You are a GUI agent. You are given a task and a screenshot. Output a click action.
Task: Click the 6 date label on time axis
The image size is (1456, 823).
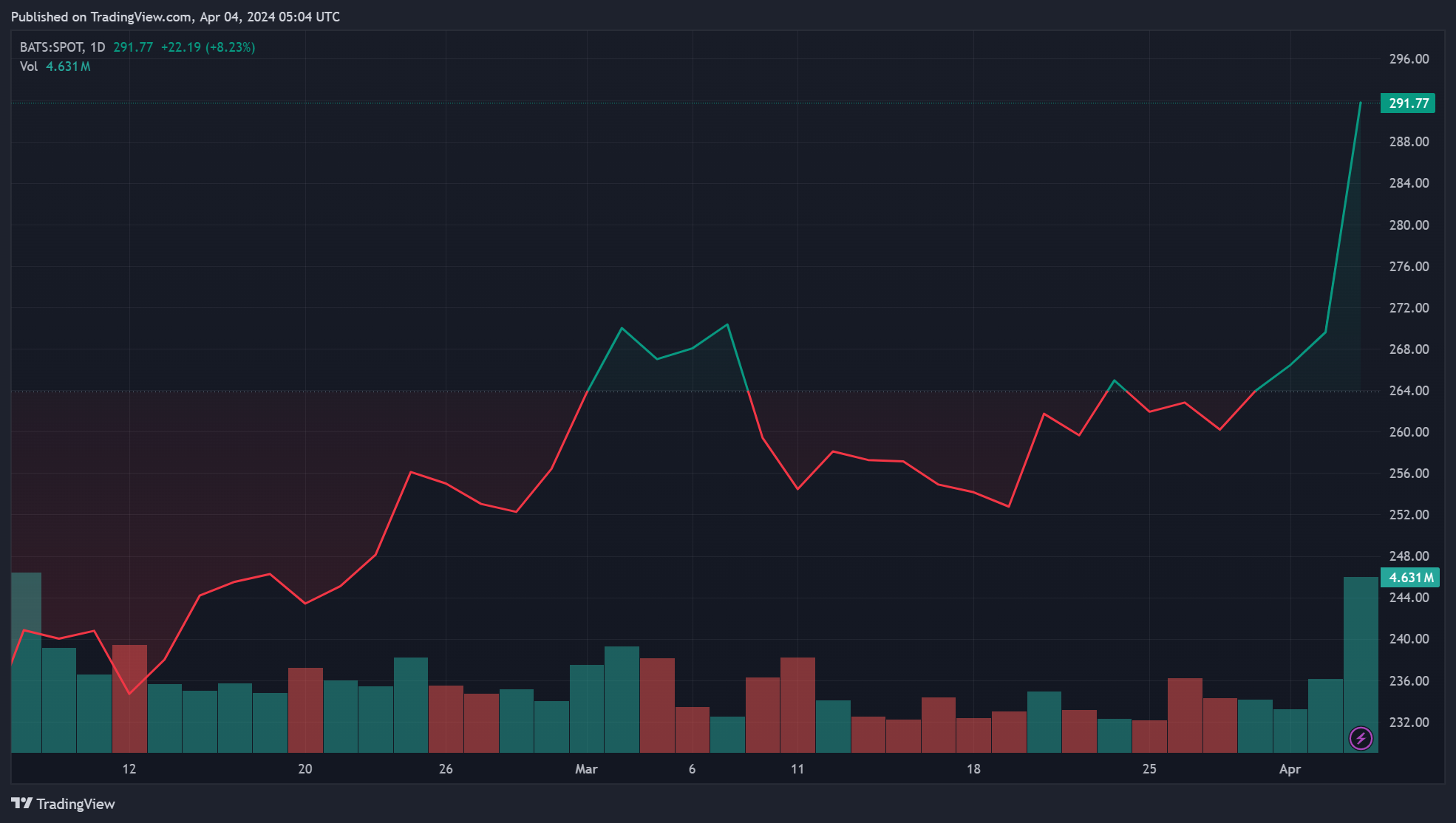692,769
